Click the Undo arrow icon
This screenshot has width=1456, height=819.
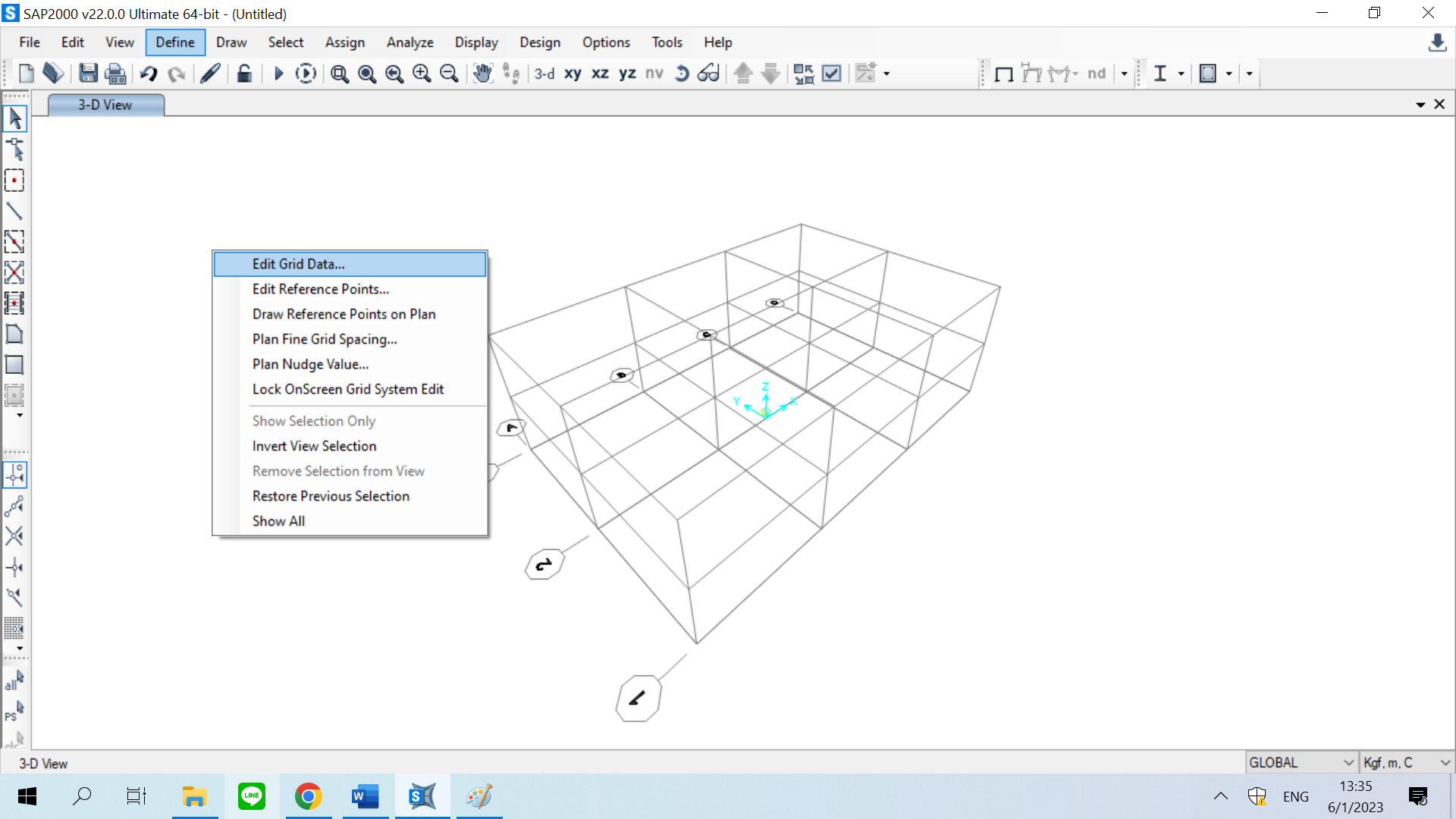(149, 74)
